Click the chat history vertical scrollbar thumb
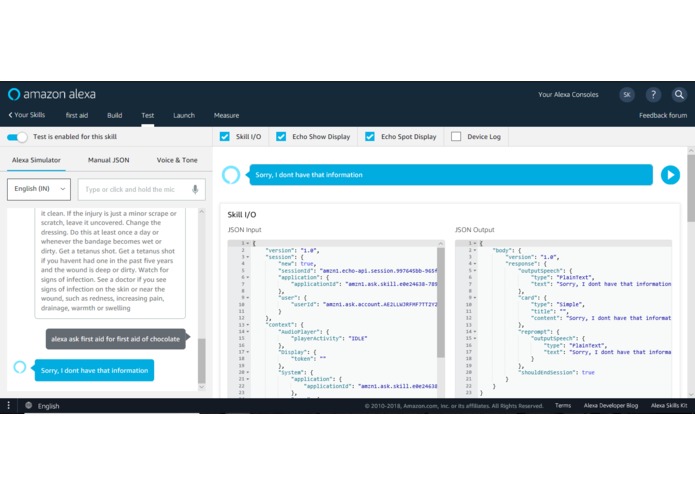Screen dimensions: 695x494 tap(202, 361)
